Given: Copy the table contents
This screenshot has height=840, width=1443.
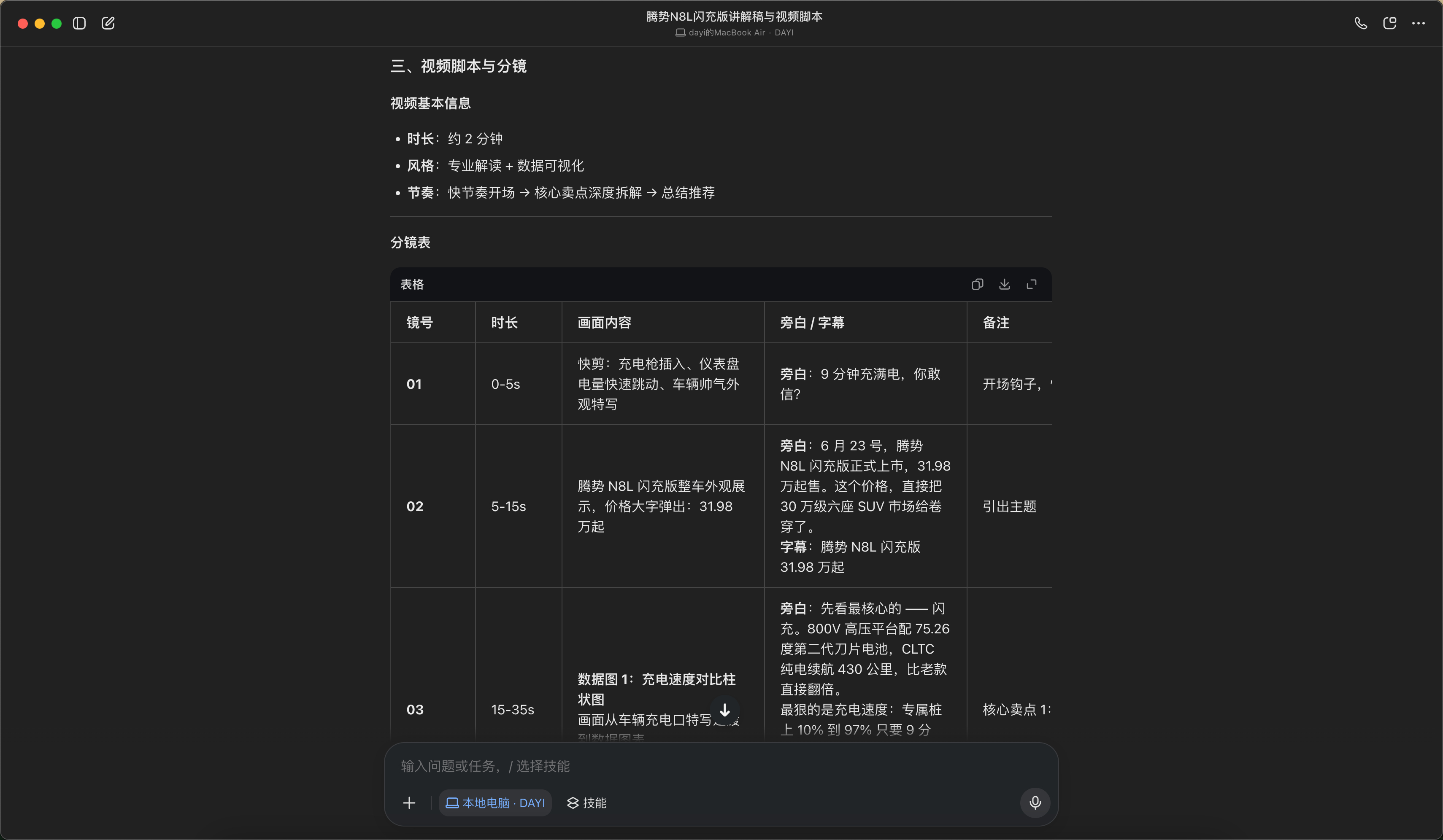Looking at the screenshot, I should click(978, 284).
